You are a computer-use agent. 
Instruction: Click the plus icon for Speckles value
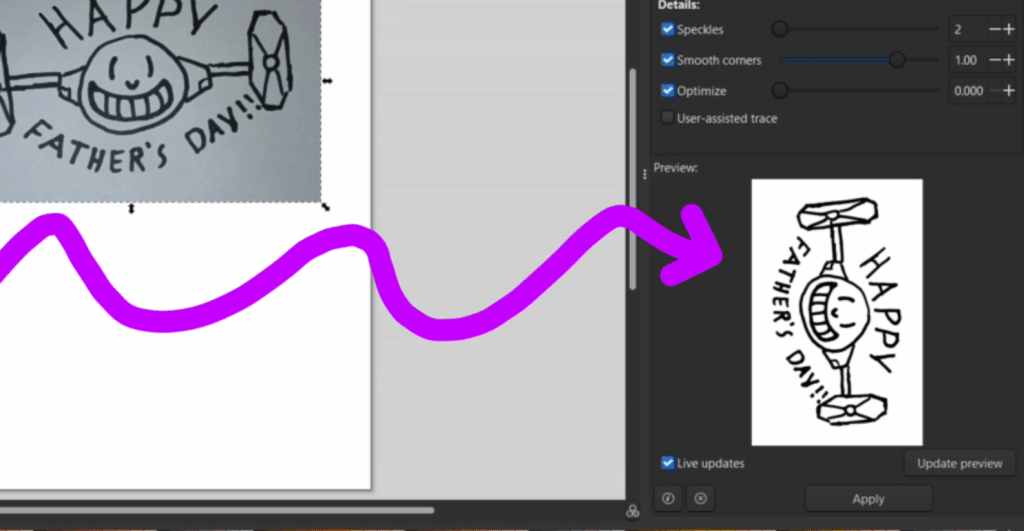(x=1008, y=30)
